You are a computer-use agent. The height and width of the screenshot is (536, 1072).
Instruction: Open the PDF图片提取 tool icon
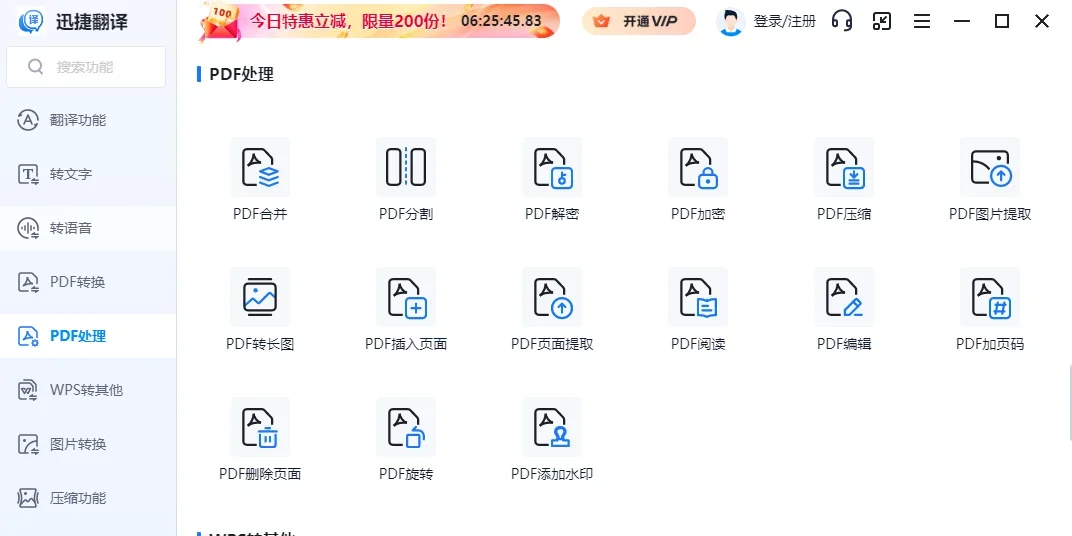coord(990,167)
